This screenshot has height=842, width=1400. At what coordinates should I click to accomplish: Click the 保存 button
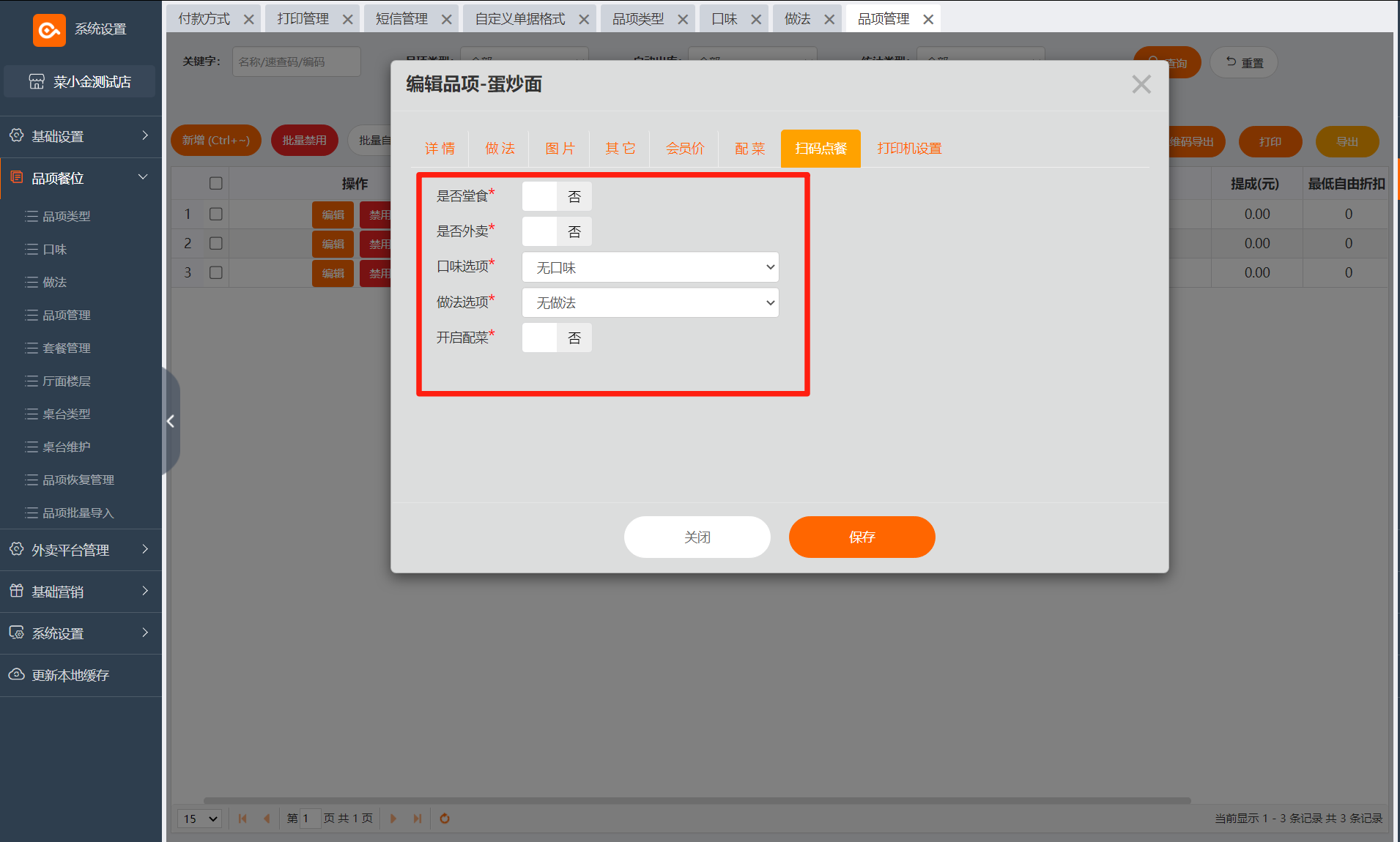[x=862, y=537]
